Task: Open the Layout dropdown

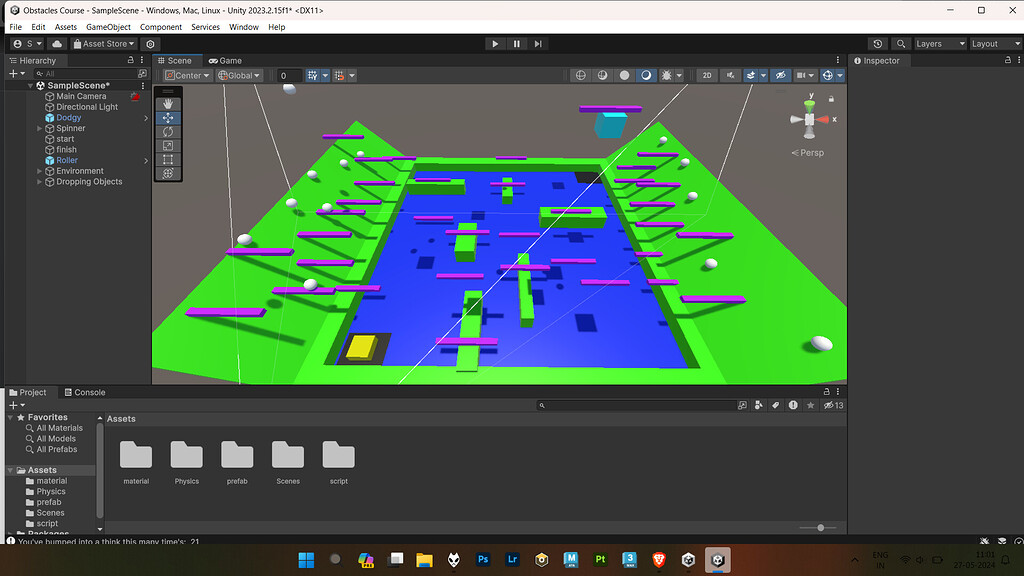Action: [x=995, y=44]
